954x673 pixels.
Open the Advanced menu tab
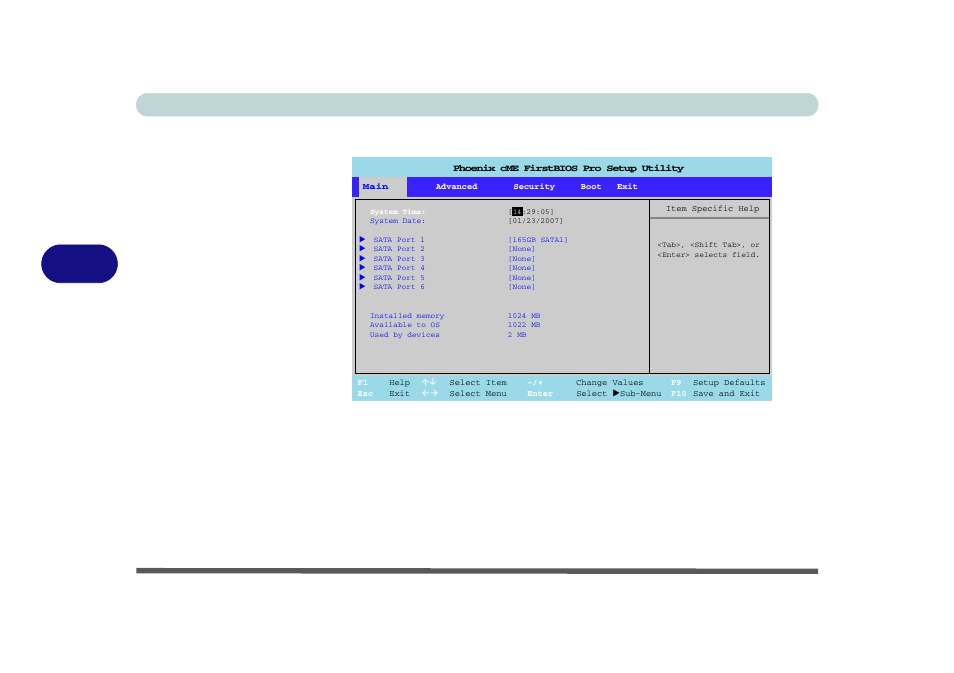click(x=456, y=187)
